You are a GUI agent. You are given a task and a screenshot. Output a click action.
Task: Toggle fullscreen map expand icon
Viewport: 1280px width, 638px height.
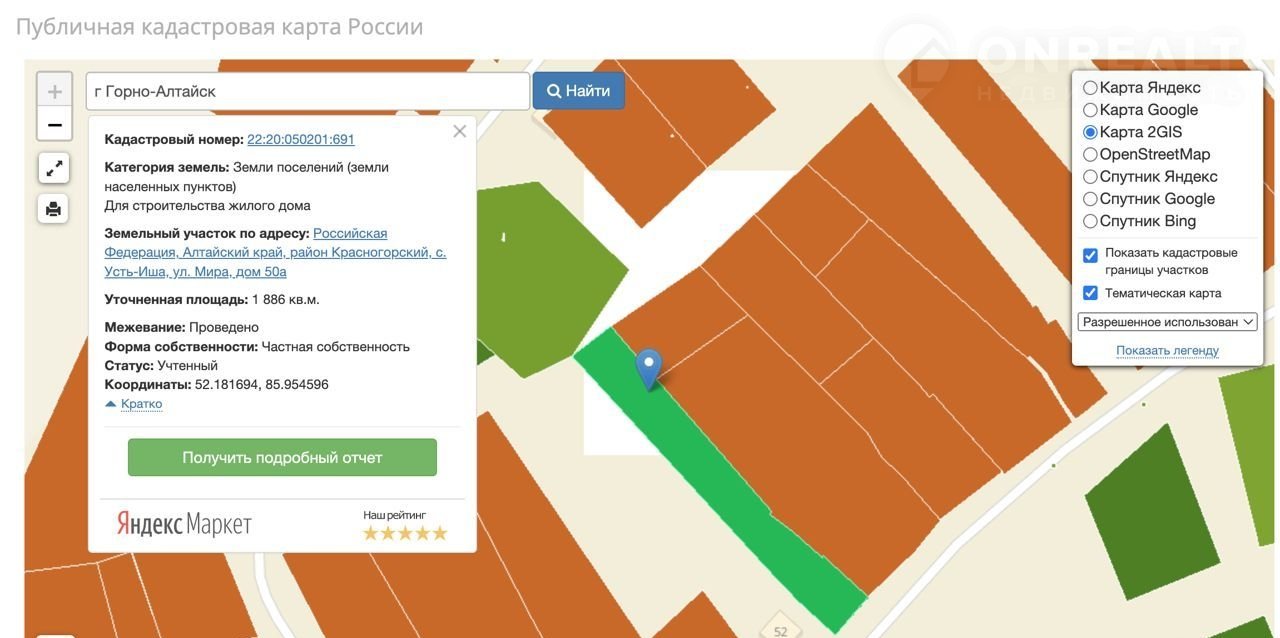pyautogui.click(x=54, y=168)
